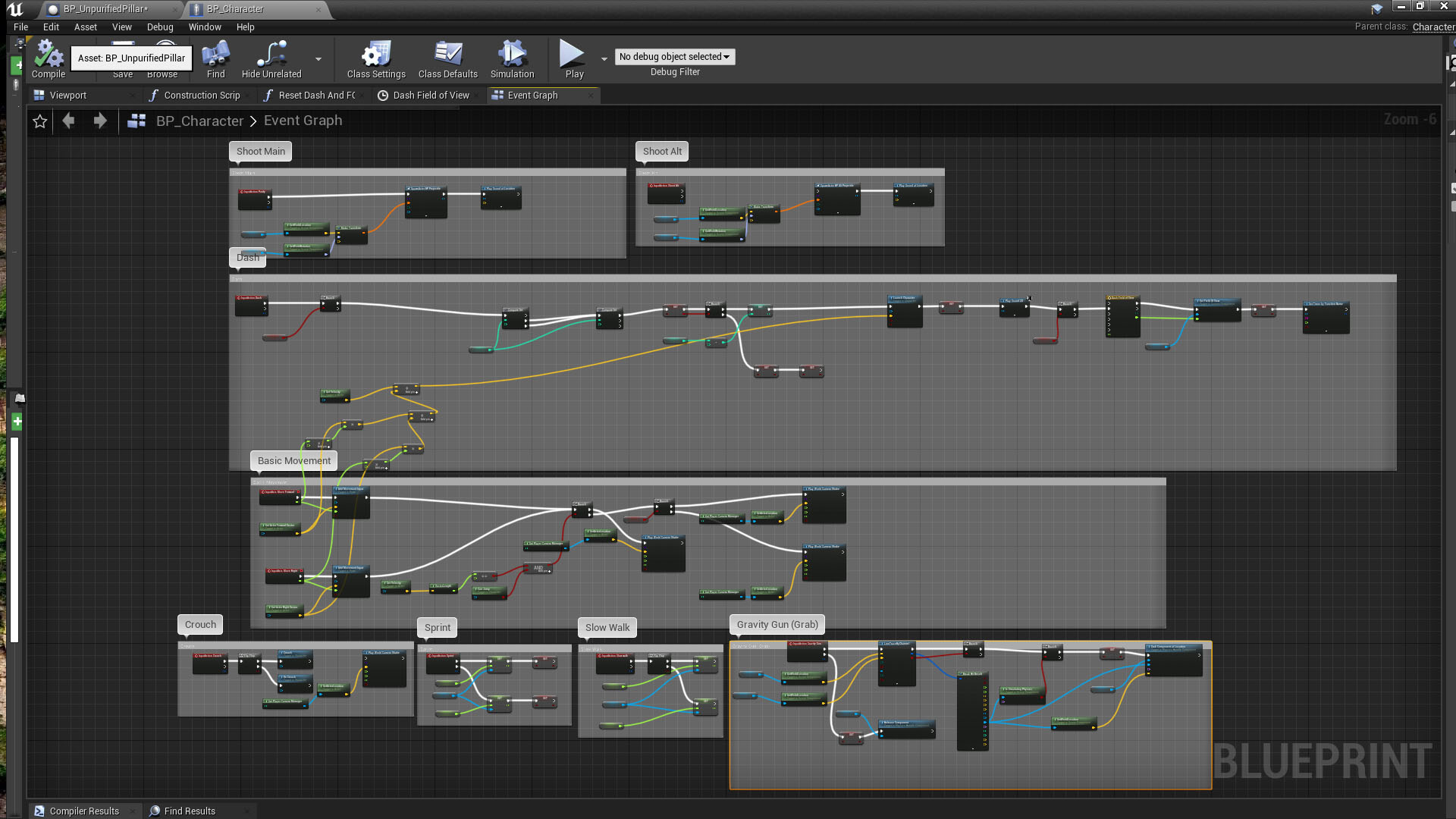
Task: Open the Debug menu
Action: (160, 27)
